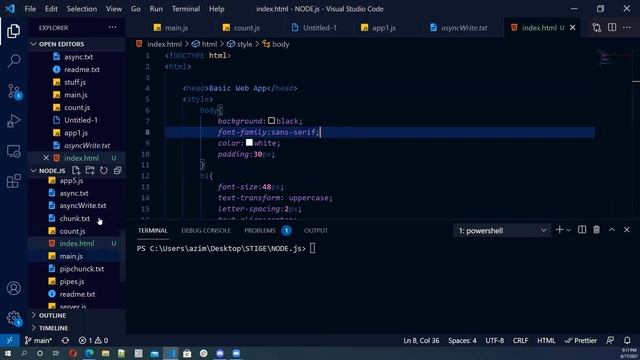The height and width of the screenshot is (360, 640).
Task: Refresh the NODE.JS explorer
Action: click(104, 170)
